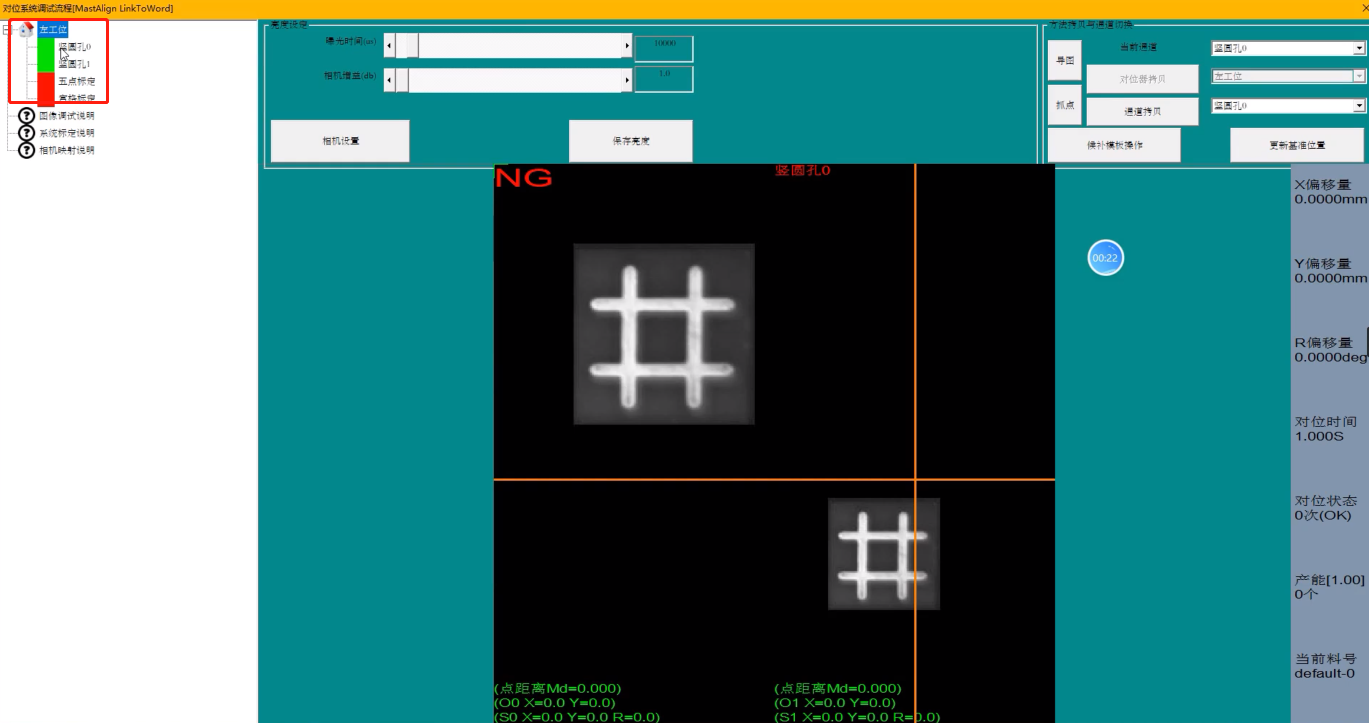This screenshot has width=1369, height=723.
Task: Click the 保存亮度 button
Action: coord(631,141)
